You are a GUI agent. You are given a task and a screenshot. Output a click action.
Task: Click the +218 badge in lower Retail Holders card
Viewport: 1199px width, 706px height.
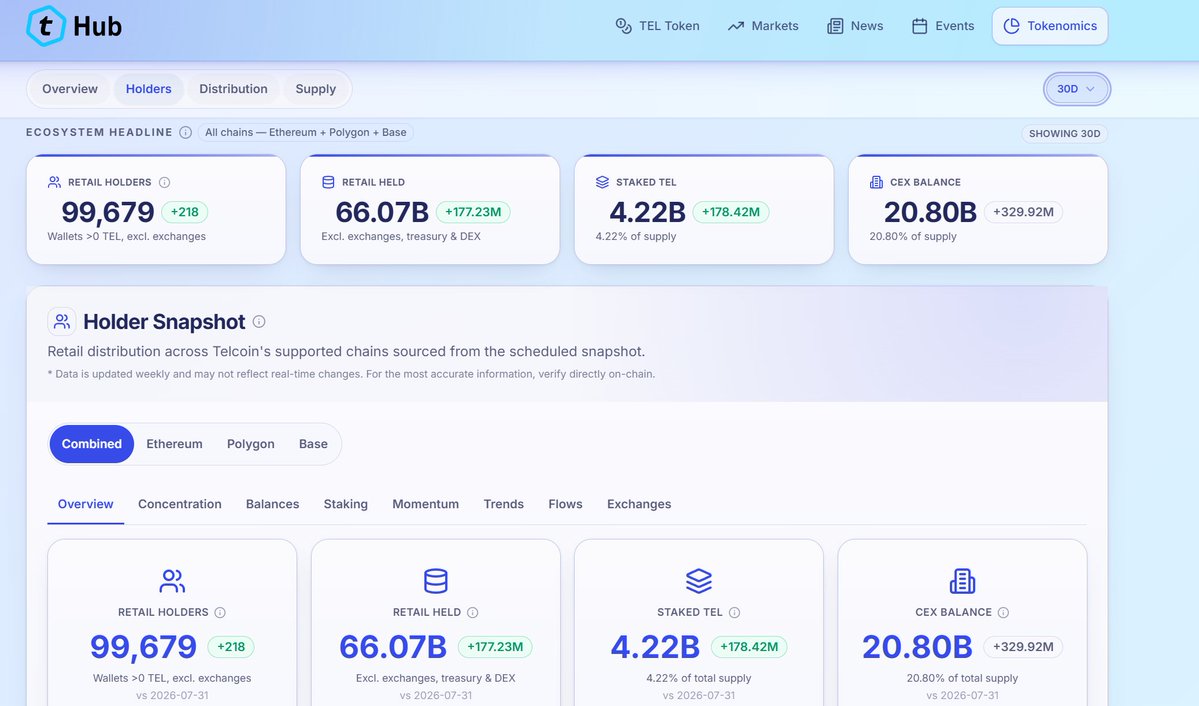pyautogui.click(x=231, y=647)
